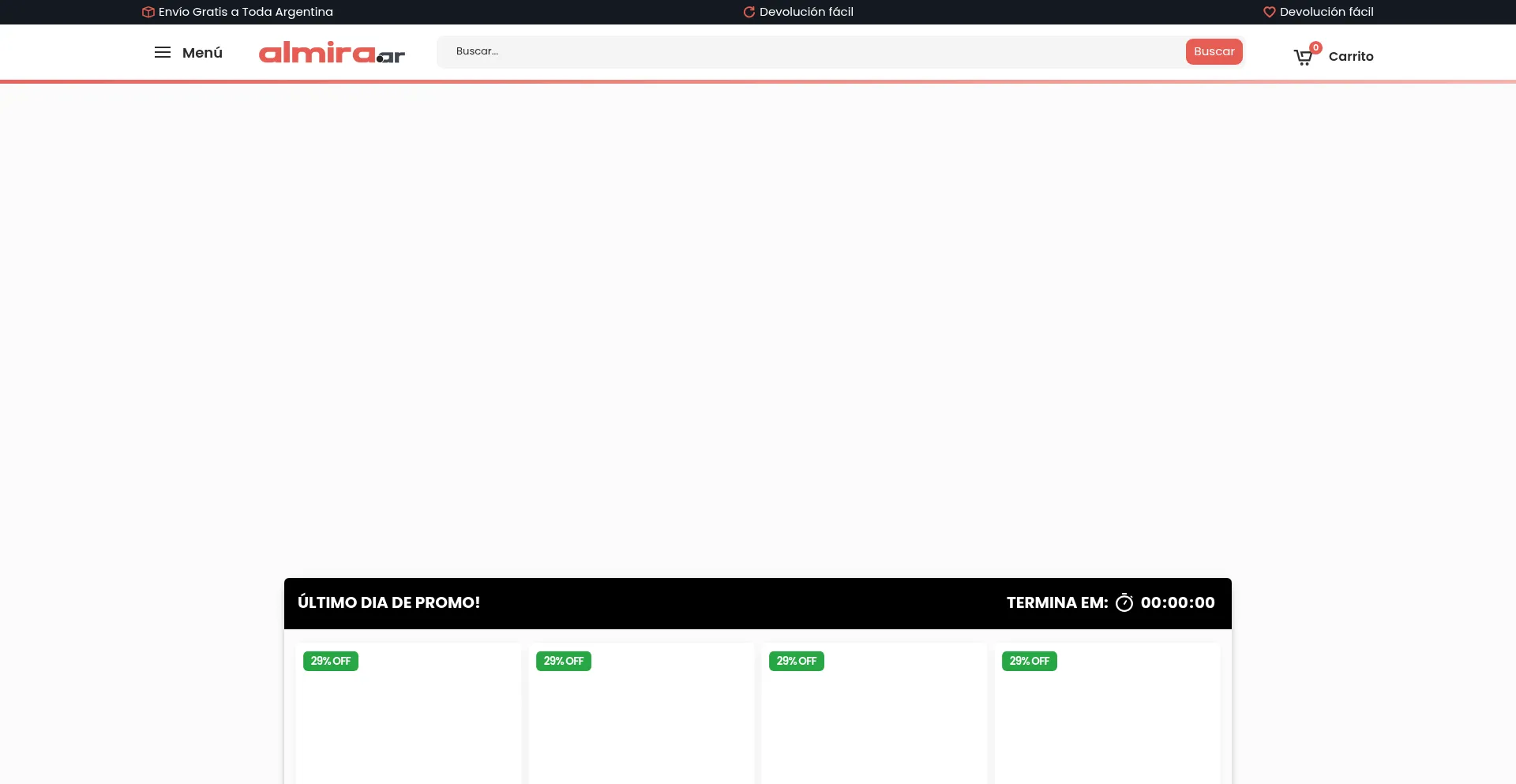Open the first product card with 29% OFF
The height and width of the screenshot is (784, 1516).
point(408,714)
